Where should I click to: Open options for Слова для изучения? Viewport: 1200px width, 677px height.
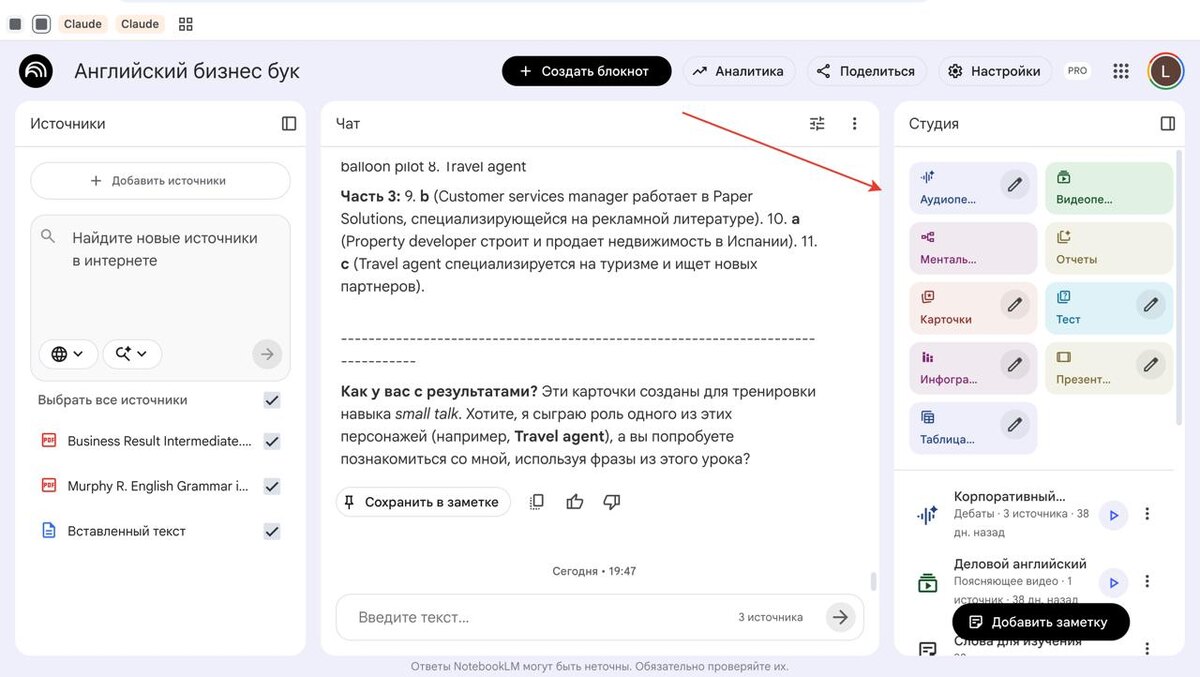(x=1147, y=648)
